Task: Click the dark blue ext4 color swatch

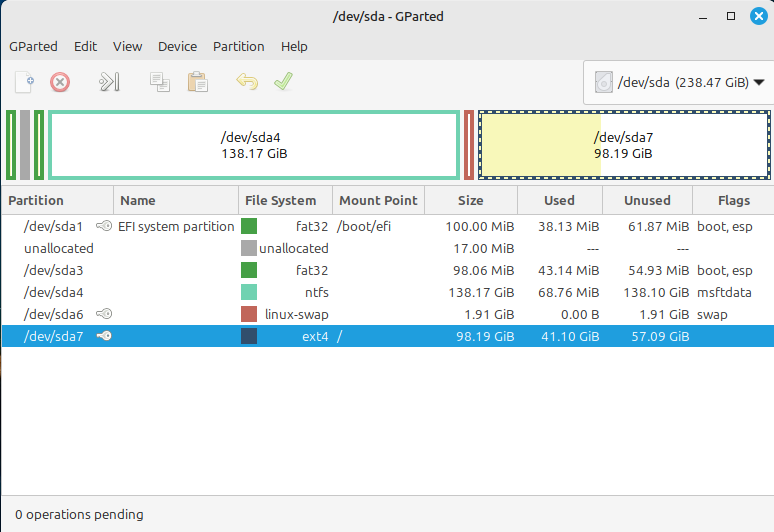Action: pos(249,336)
